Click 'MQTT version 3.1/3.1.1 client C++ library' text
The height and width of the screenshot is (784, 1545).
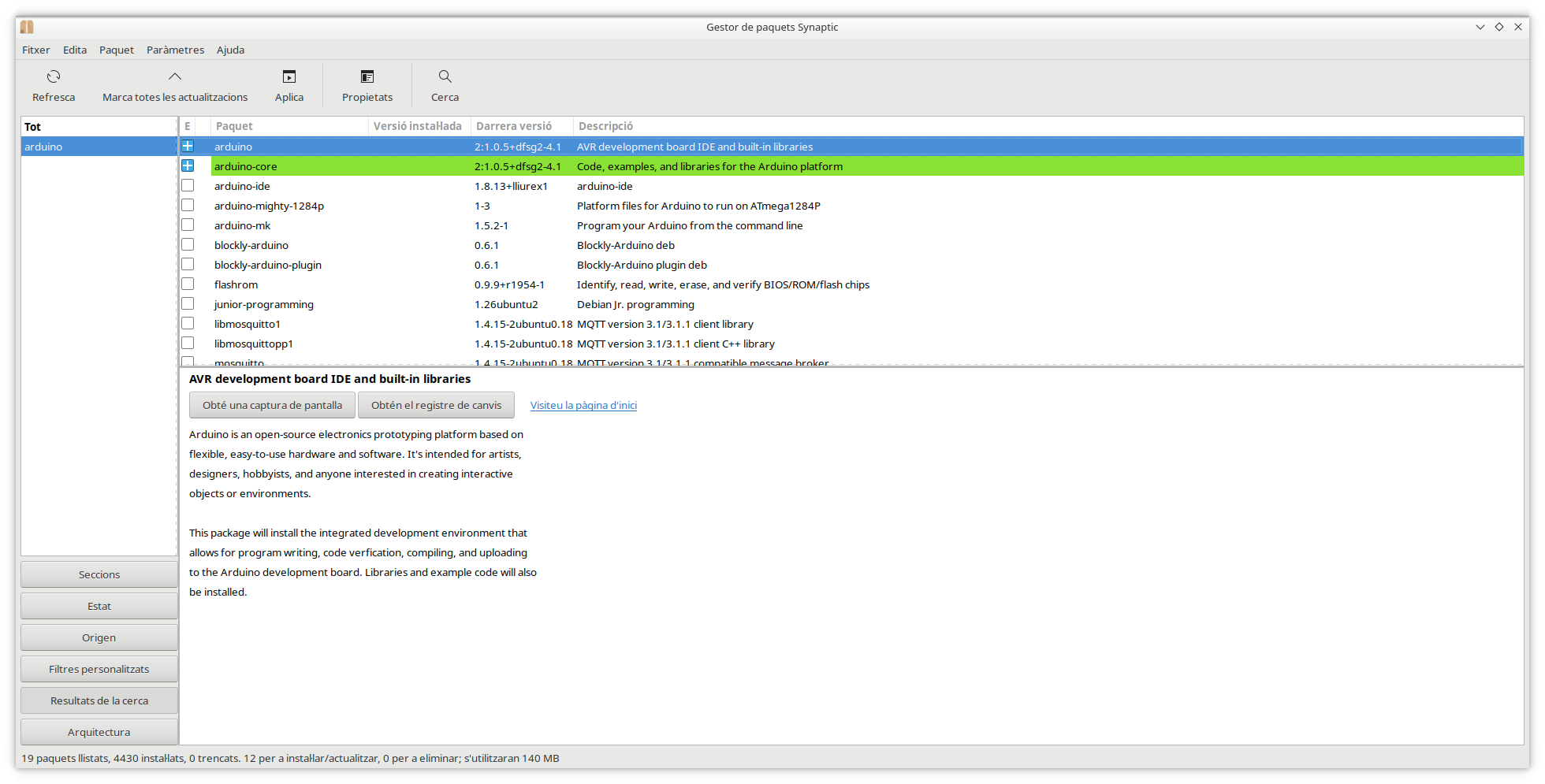(676, 344)
